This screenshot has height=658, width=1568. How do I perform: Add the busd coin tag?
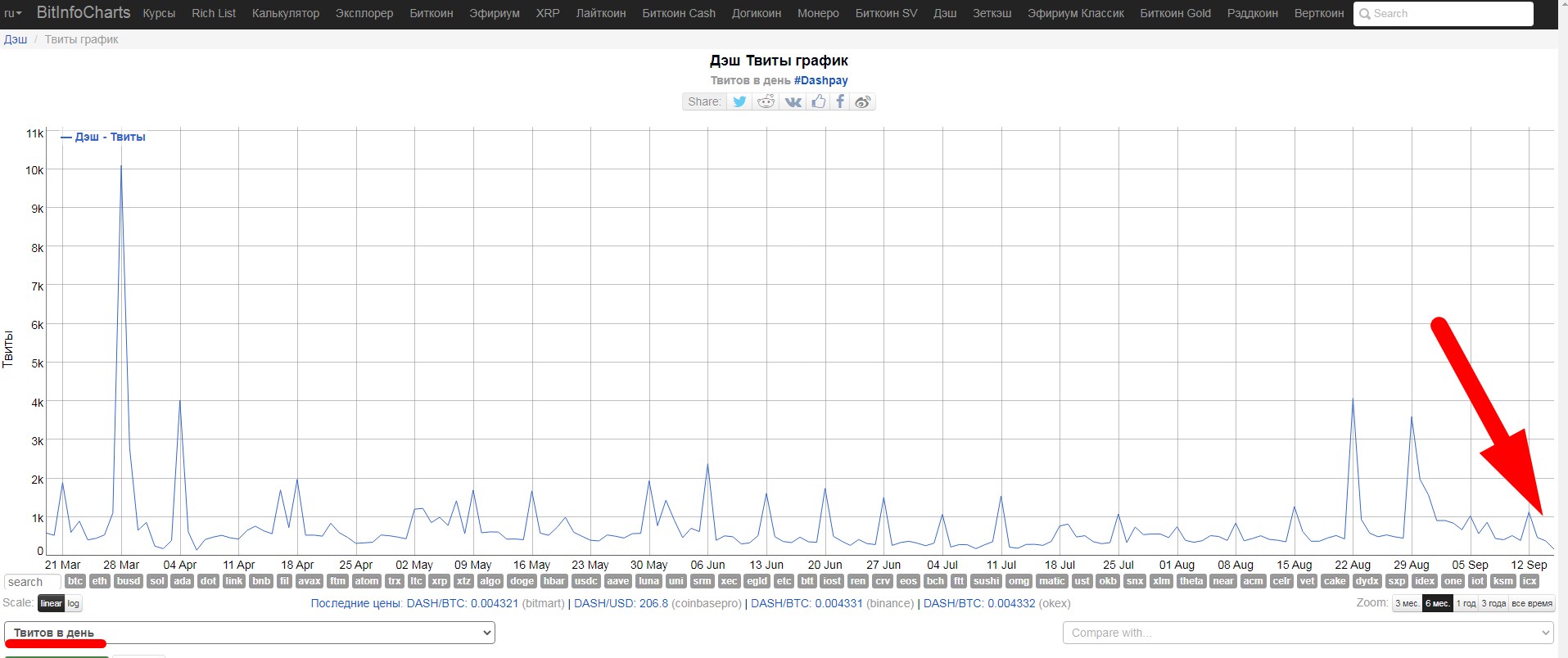point(129,581)
